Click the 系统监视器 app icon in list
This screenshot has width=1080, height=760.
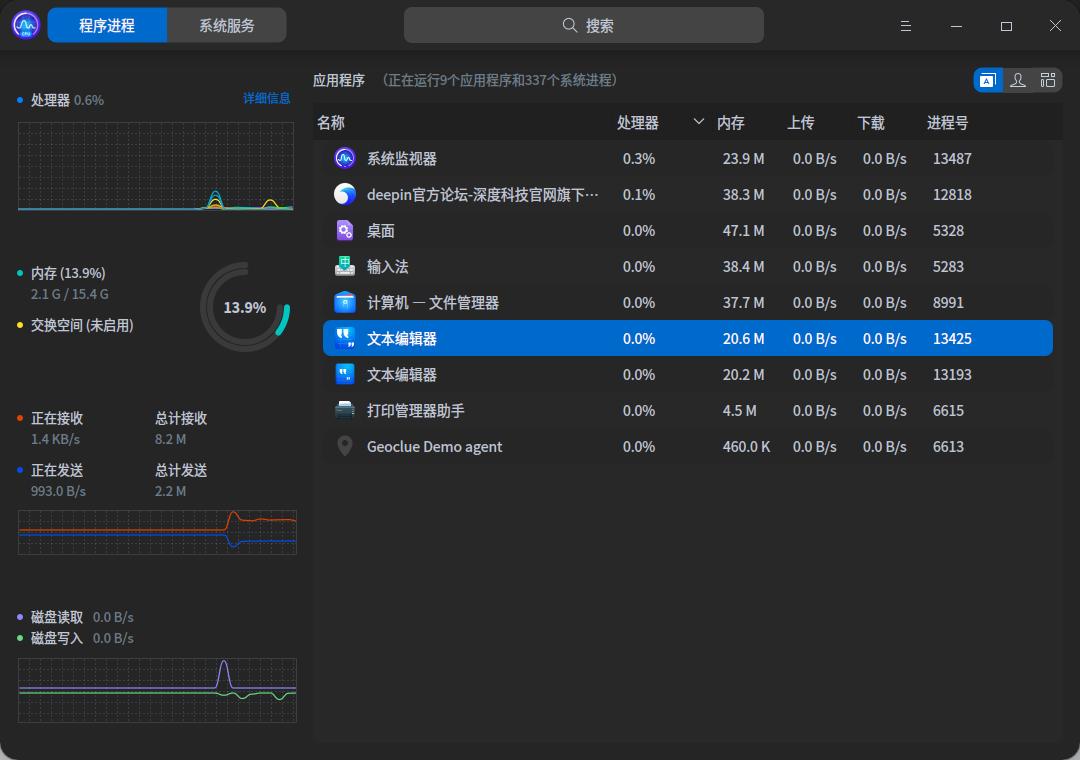tap(344, 158)
